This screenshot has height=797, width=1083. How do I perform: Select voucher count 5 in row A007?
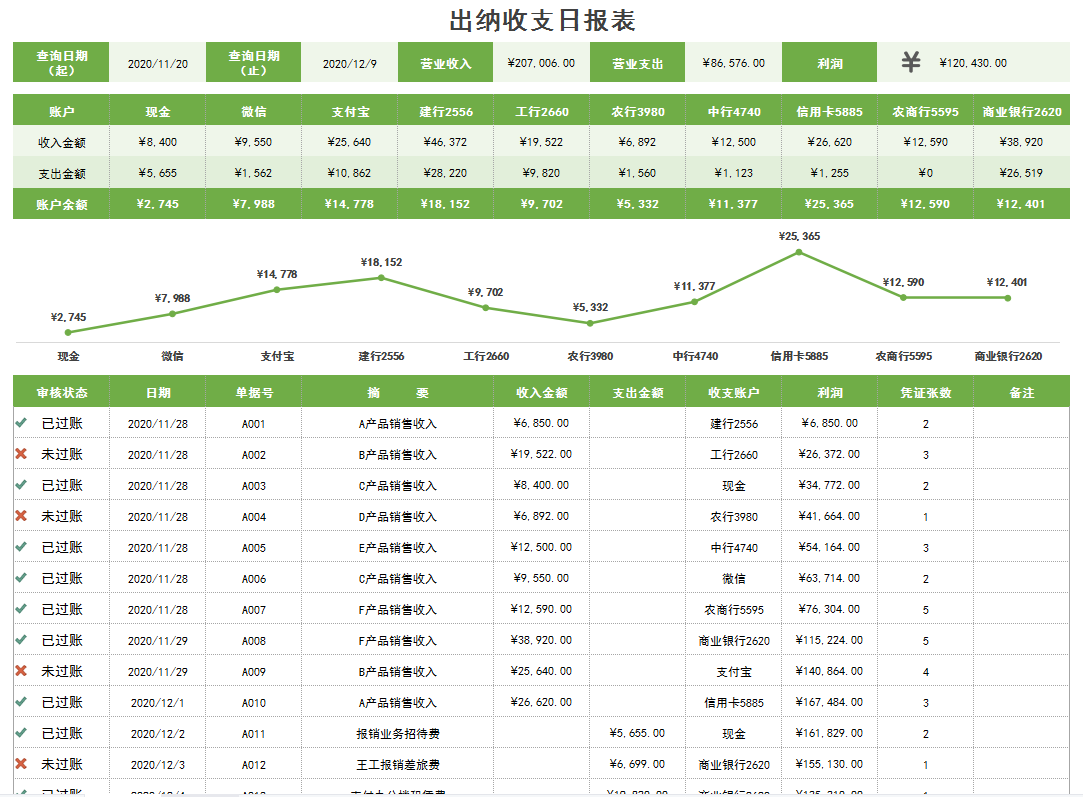(926, 609)
